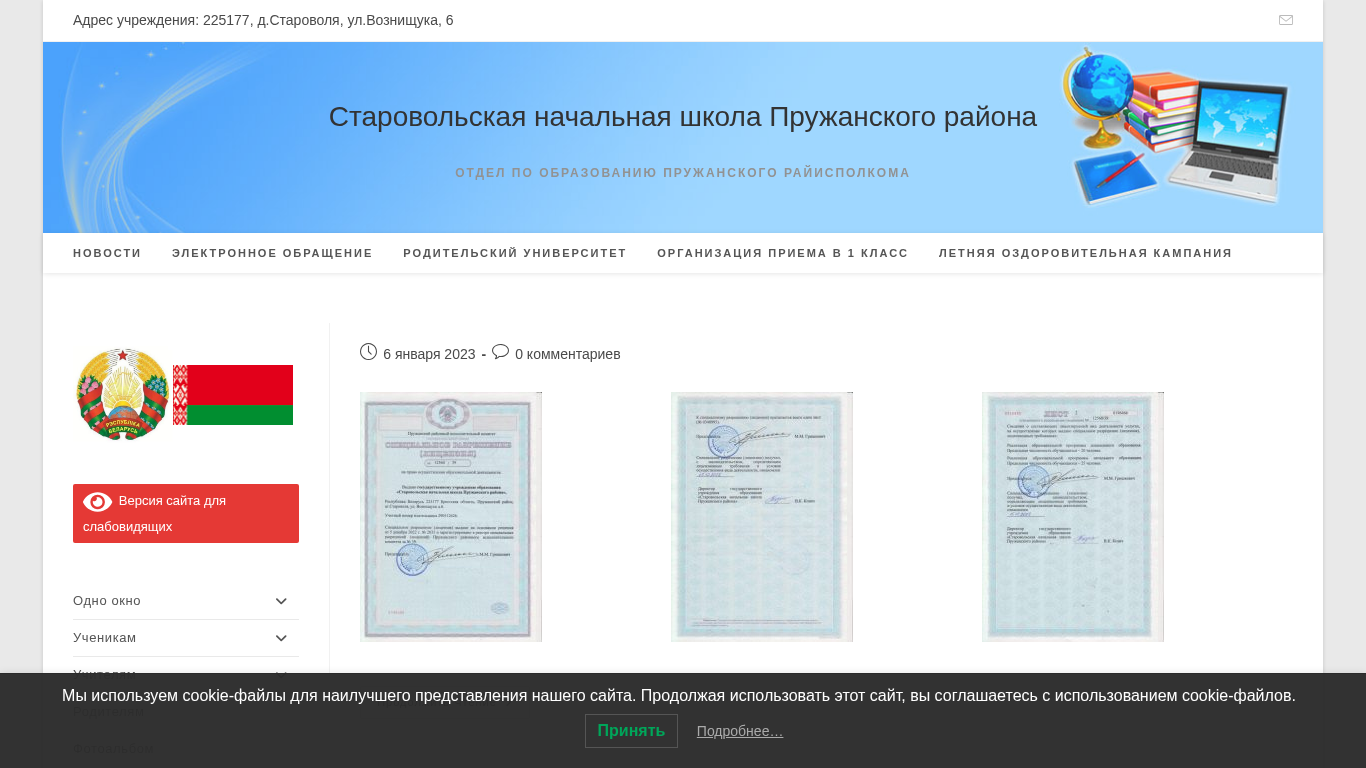This screenshot has width=1366, height=768.
Task: Open the Новости menu item
Action: click(107, 253)
